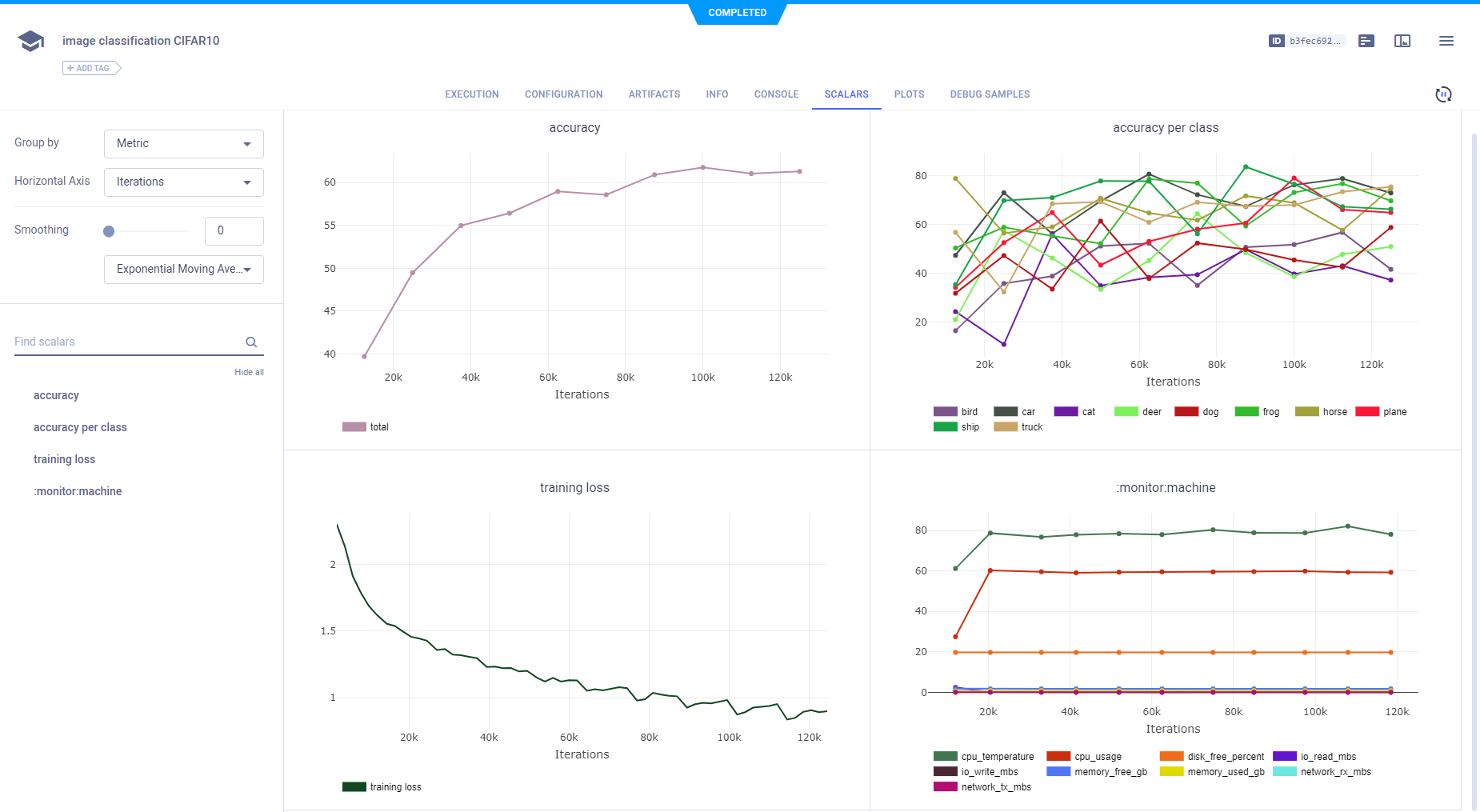Open the results image view icon

point(1402,41)
